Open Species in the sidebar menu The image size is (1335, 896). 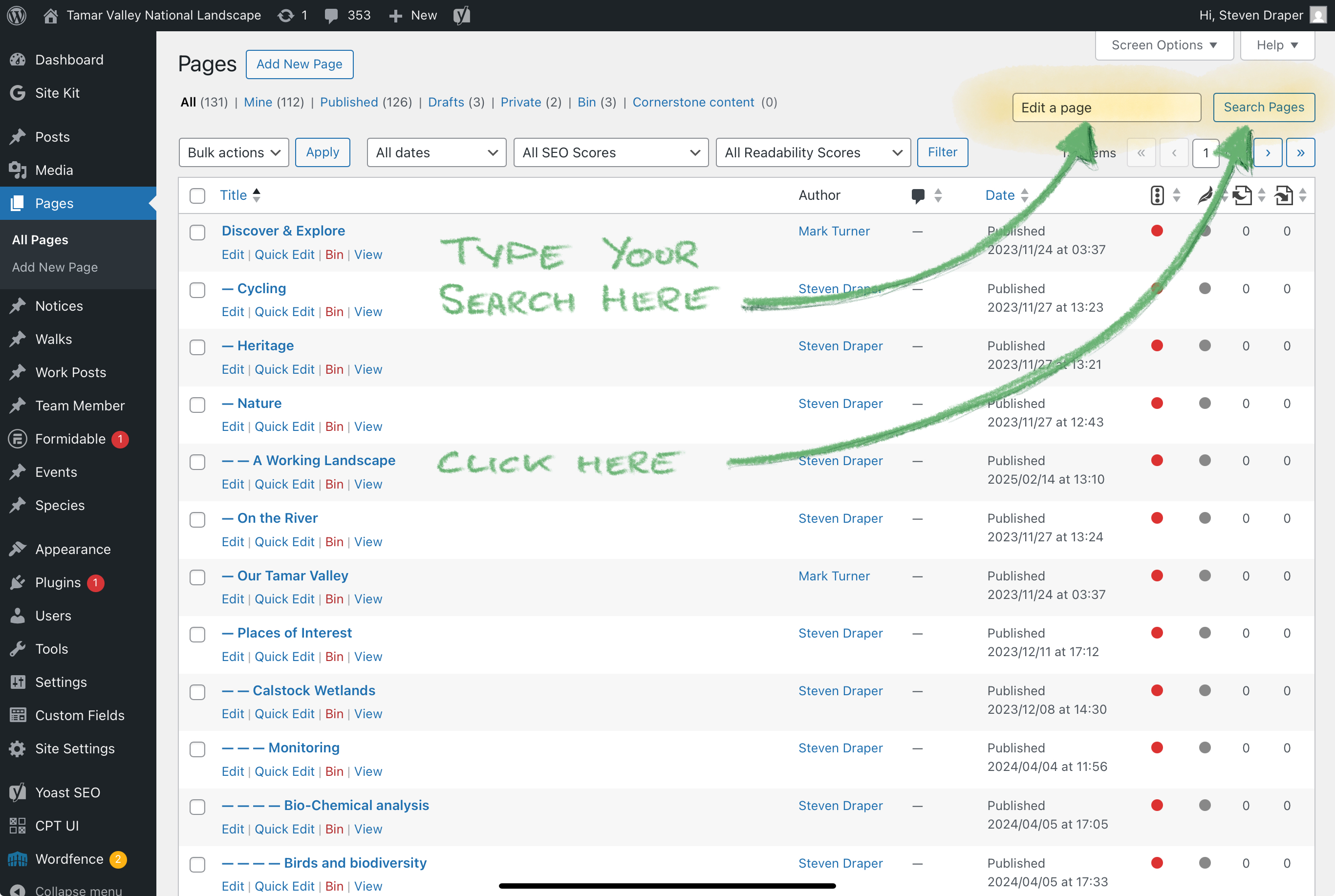(60, 505)
